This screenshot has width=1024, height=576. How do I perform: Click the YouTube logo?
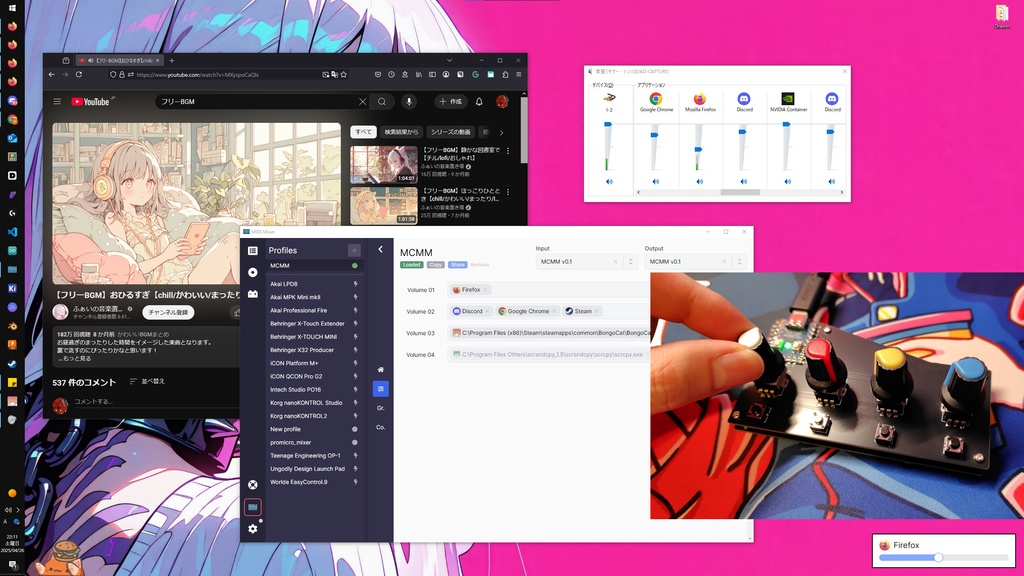point(91,102)
